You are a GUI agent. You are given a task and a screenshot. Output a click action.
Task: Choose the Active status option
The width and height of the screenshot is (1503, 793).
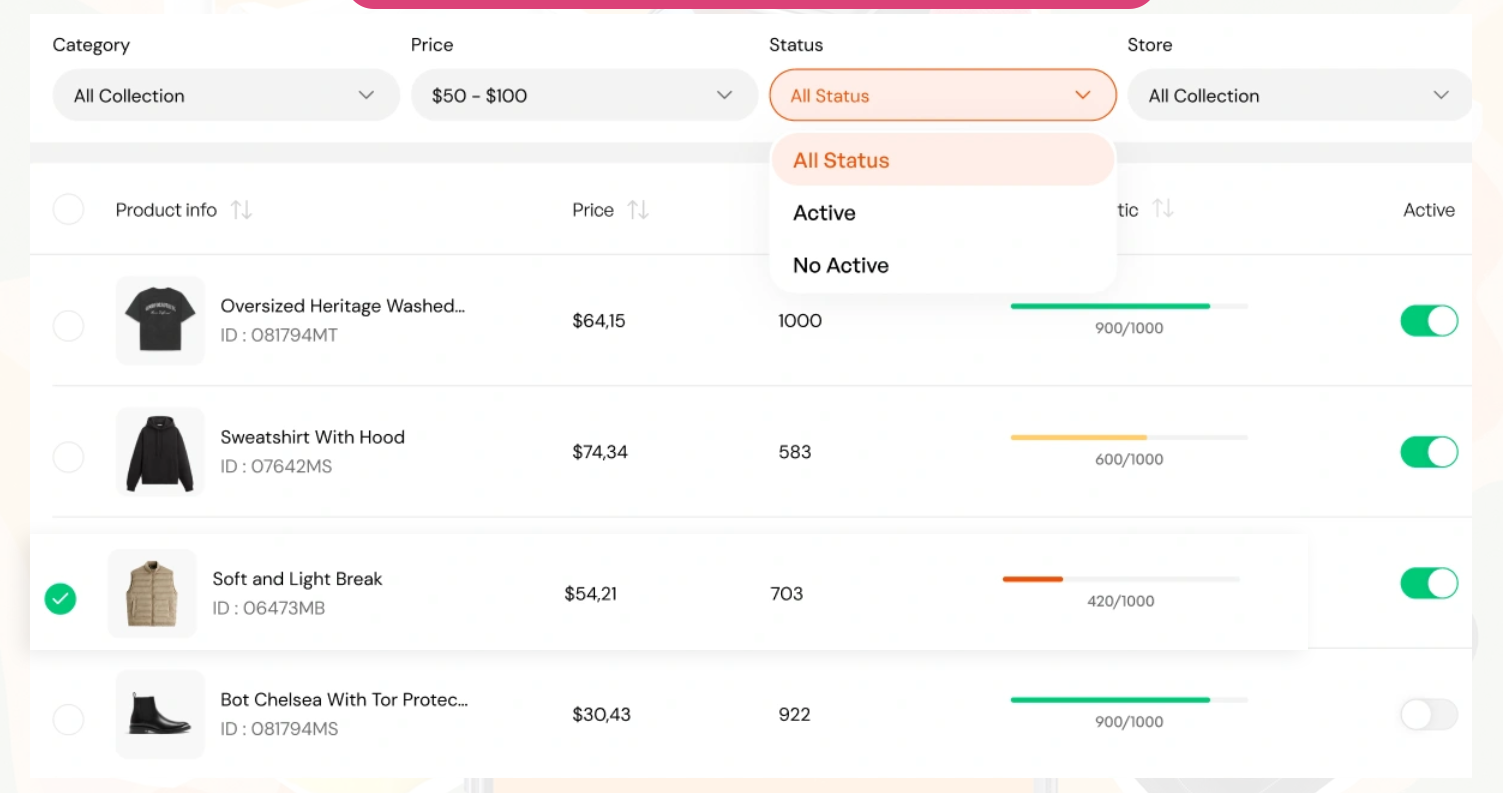coord(942,213)
